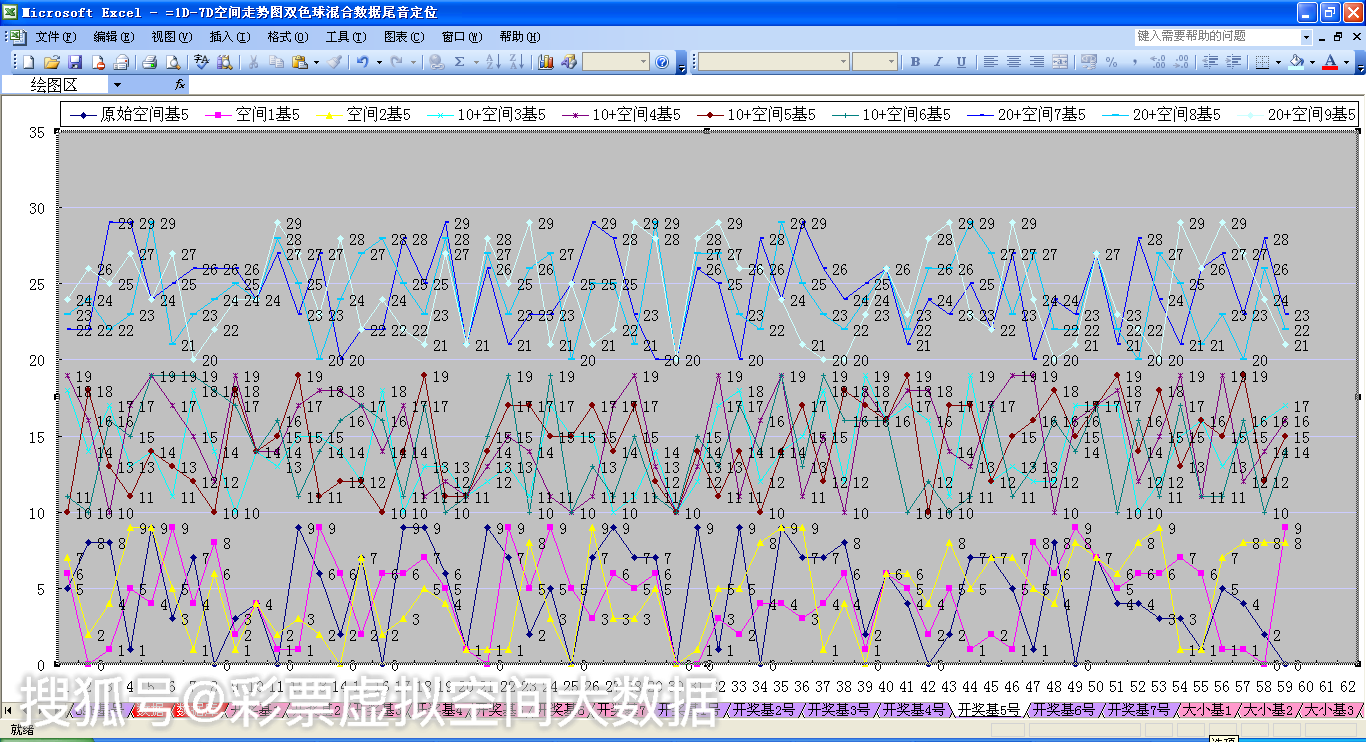Screen dimensions: 1366x742
Task: Expand the Name Box dropdown beside 绘图区
Action: point(117,85)
